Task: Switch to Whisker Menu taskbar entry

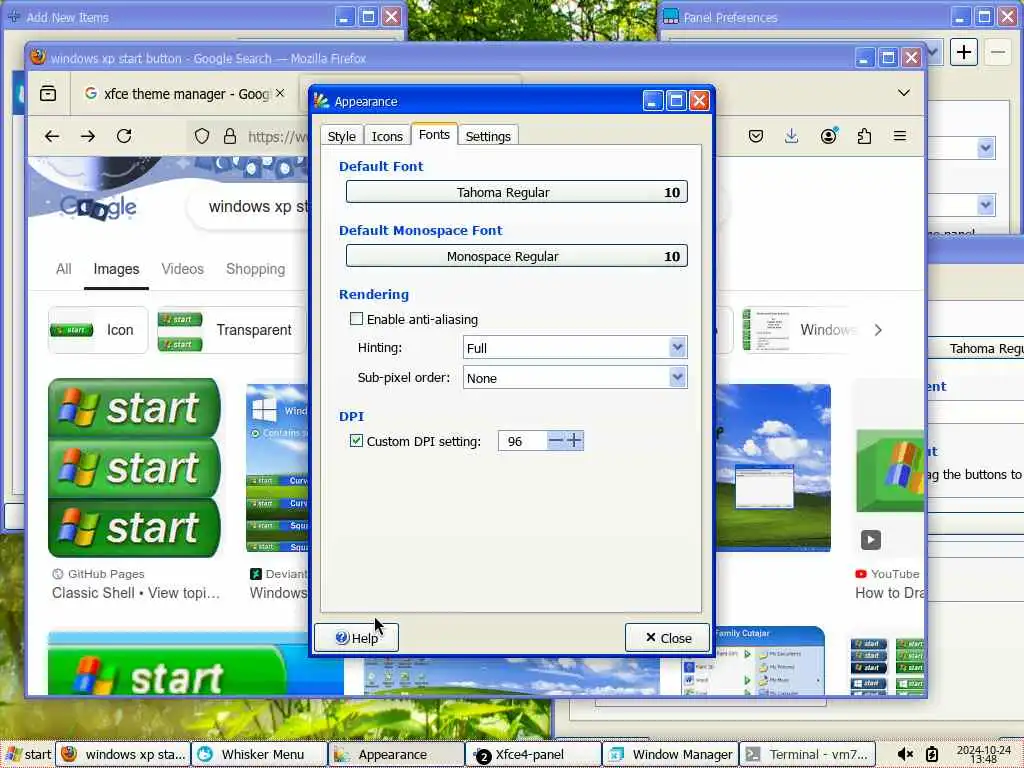Action: (259, 754)
